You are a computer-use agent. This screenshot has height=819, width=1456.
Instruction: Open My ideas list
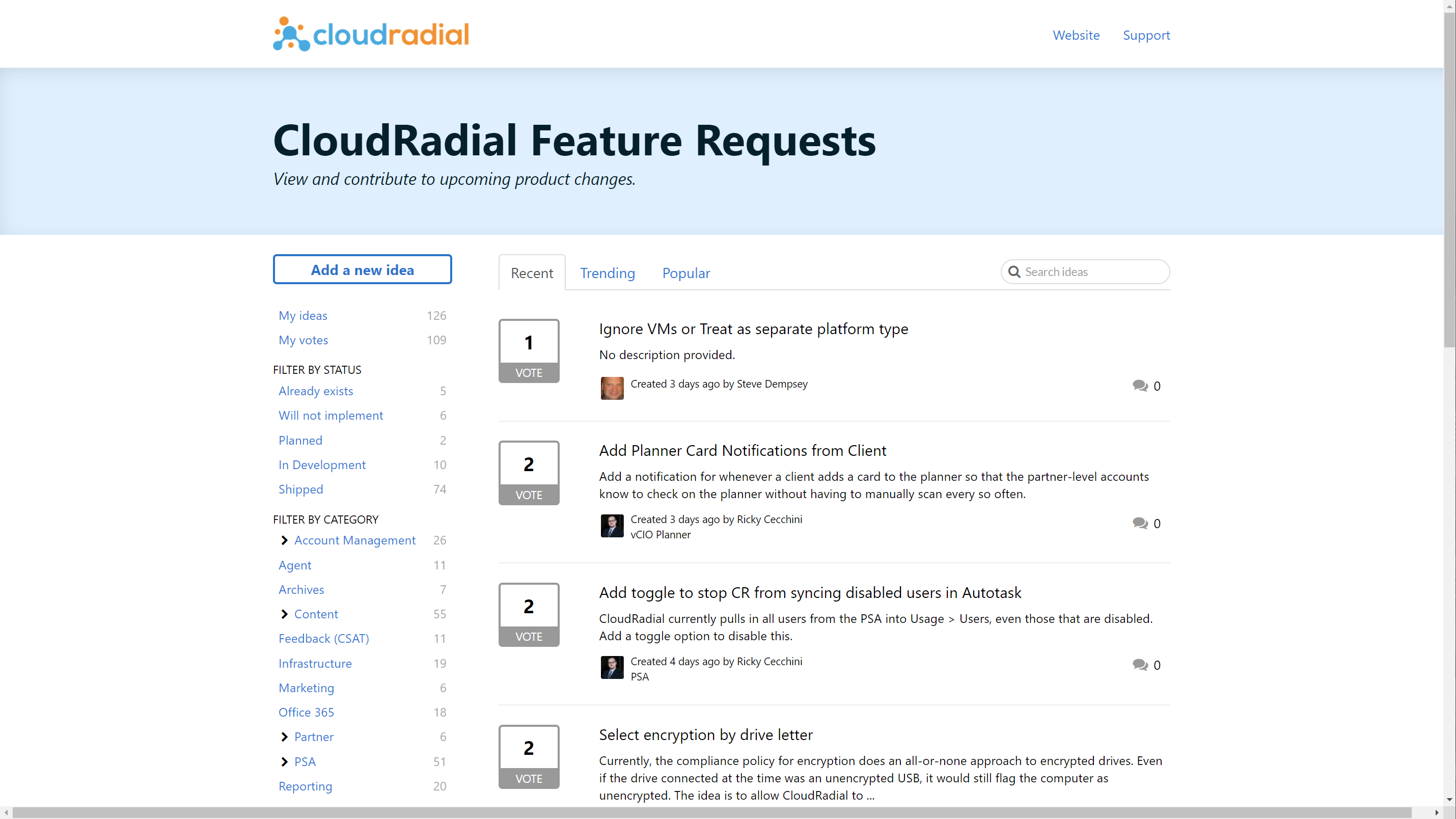click(303, 315)
